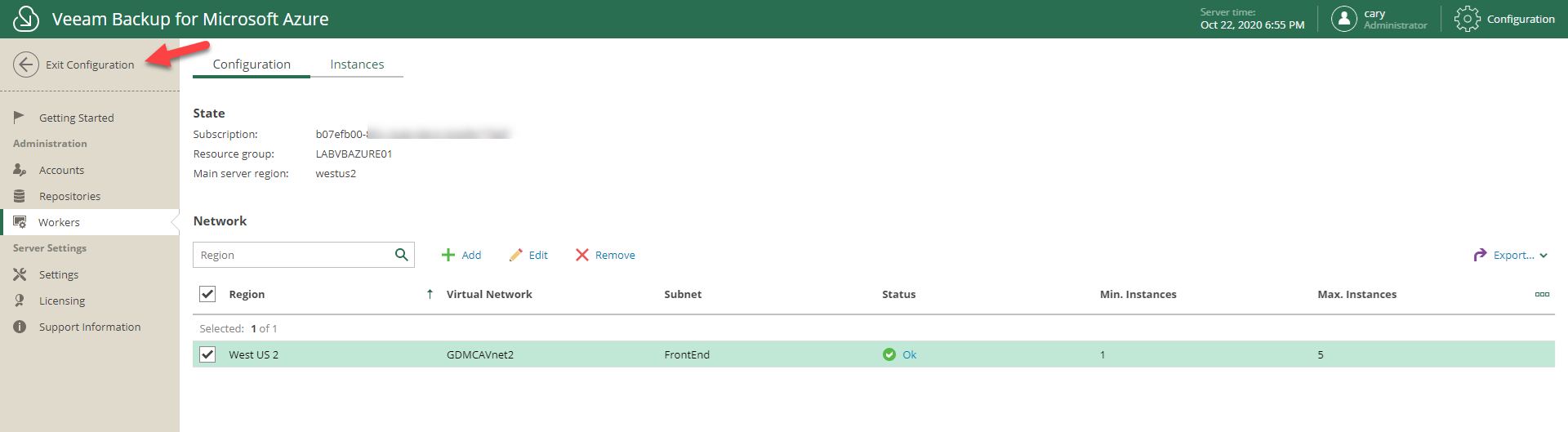The image size is (1568, 432).
Task: Click the Min. Instances column header
Action: tap(1138, 294)
